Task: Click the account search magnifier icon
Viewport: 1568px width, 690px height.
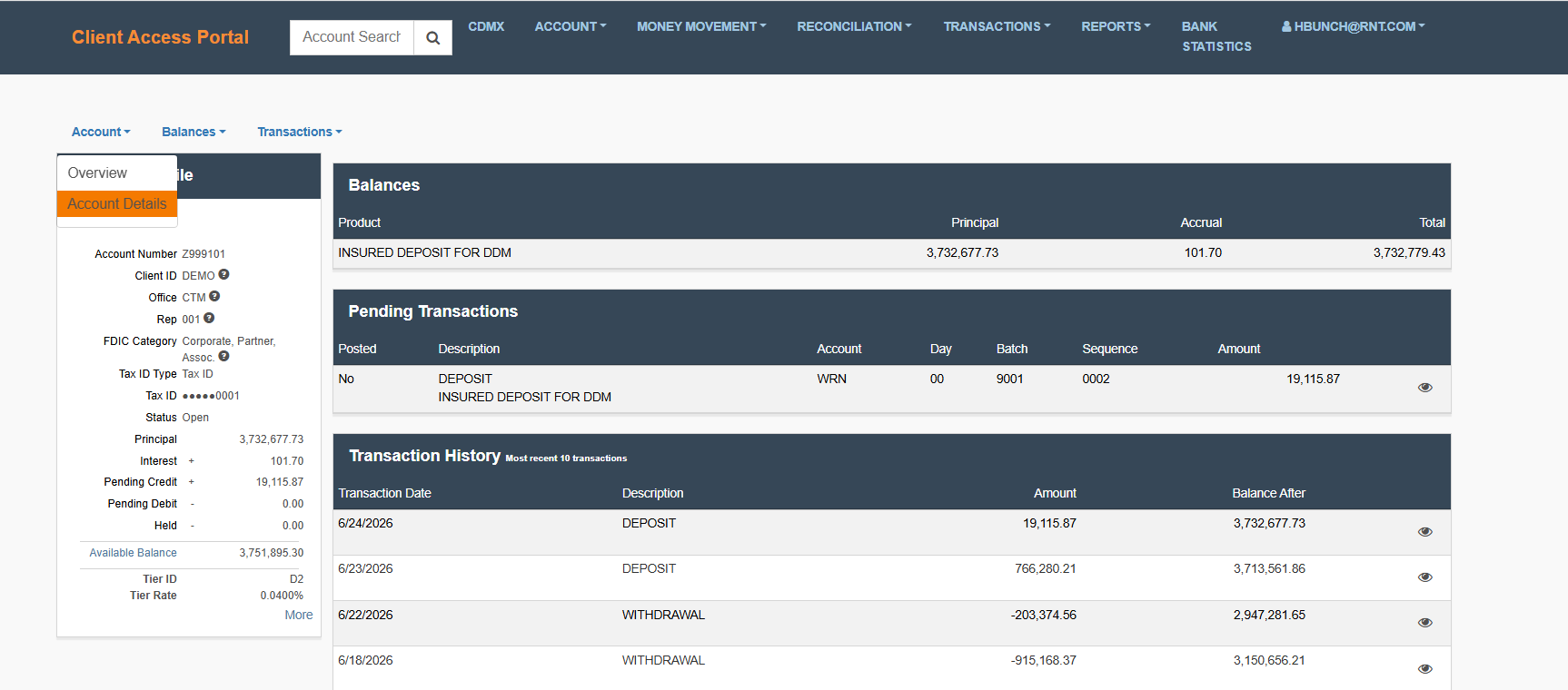Action: coord(433,37)
